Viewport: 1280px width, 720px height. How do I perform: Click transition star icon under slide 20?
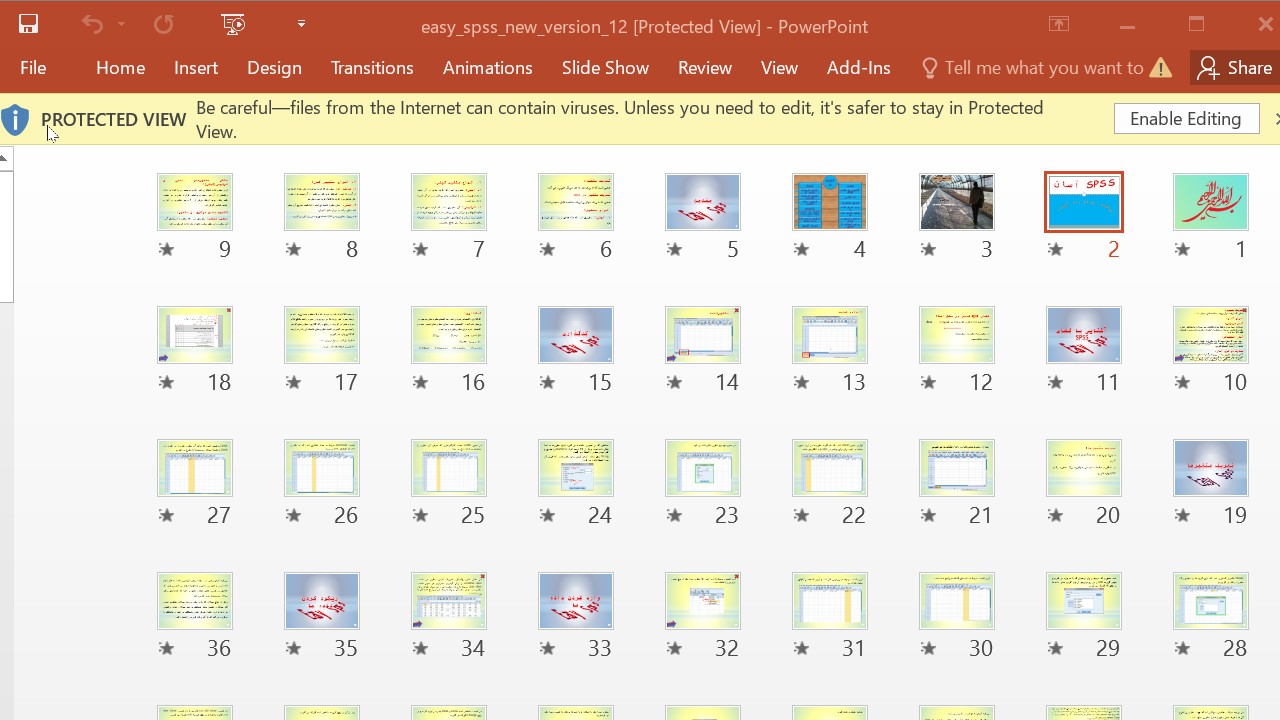pos(1056,516)
